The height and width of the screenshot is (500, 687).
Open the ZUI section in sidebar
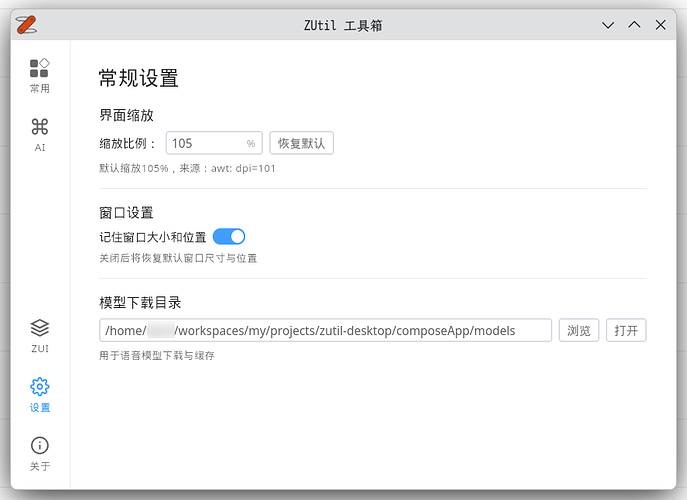pos(39,336)
